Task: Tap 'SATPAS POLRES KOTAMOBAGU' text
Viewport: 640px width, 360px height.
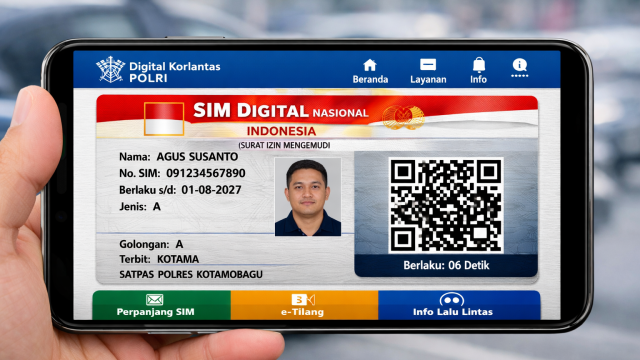Action: click(191, 274)
